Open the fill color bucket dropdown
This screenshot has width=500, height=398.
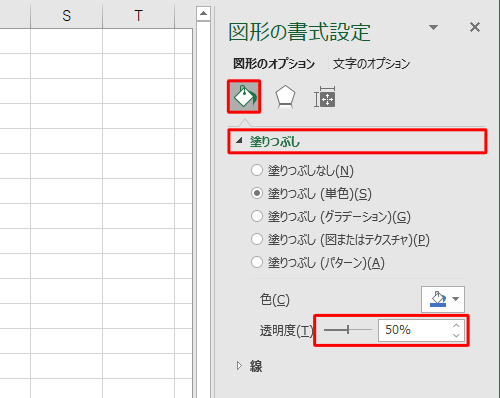[443, 299]
